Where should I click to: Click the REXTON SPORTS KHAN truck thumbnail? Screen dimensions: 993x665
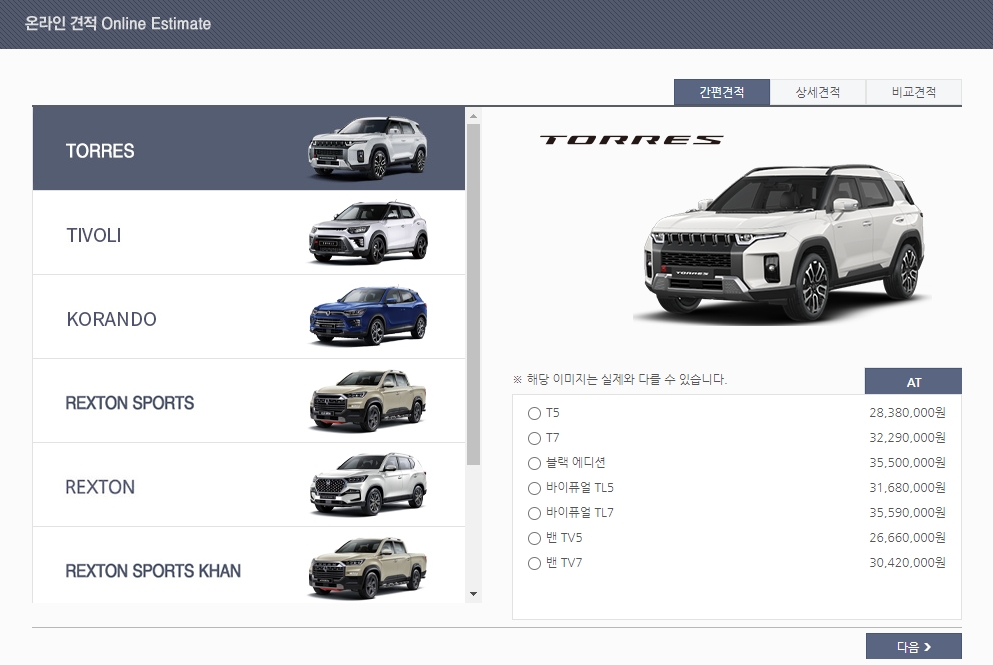pos(368,568)
